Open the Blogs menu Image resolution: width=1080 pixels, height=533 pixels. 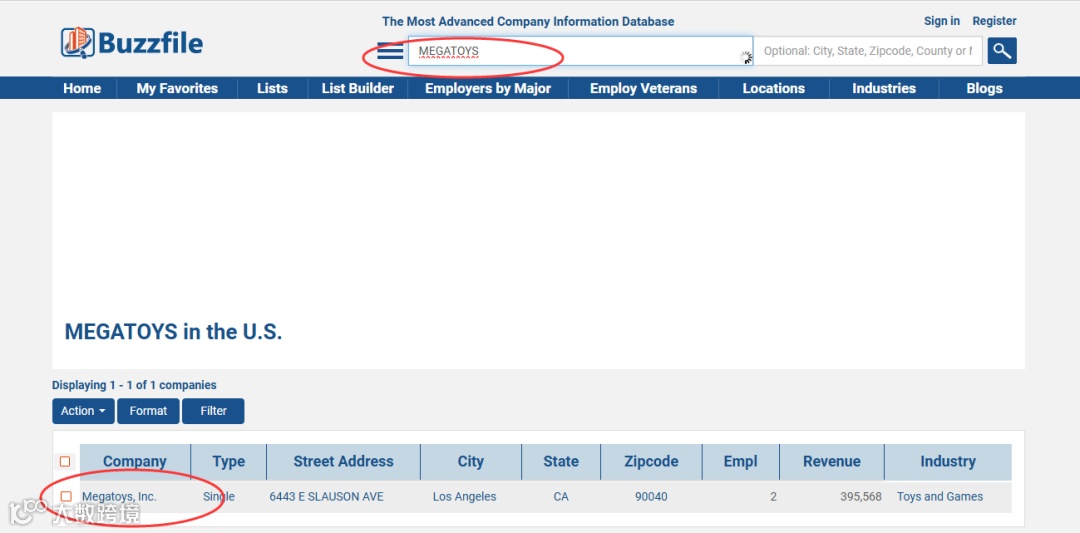tap(984, 88)
